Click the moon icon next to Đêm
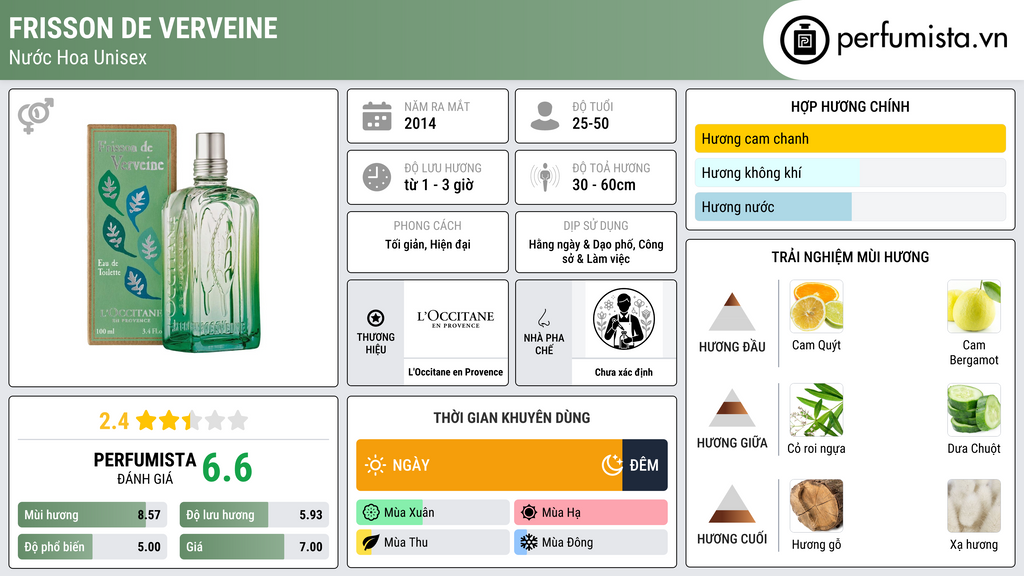1024x576 pixels. [612, 465]
